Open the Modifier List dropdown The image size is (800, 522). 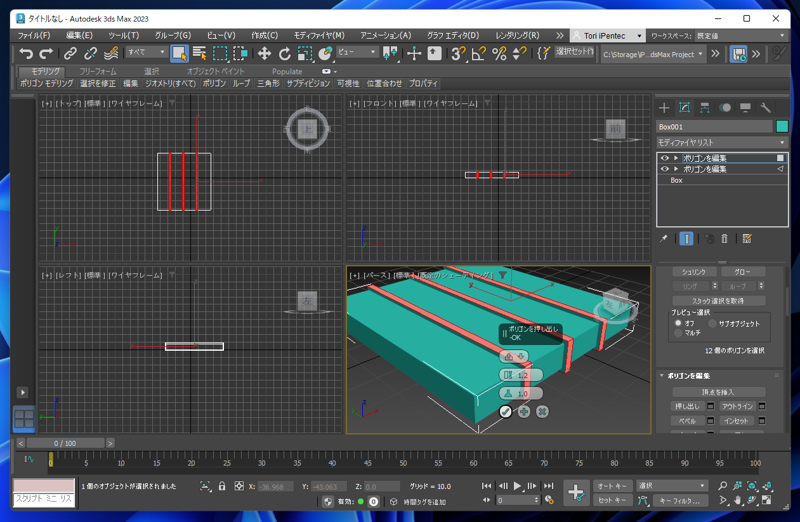click(721, 142)
